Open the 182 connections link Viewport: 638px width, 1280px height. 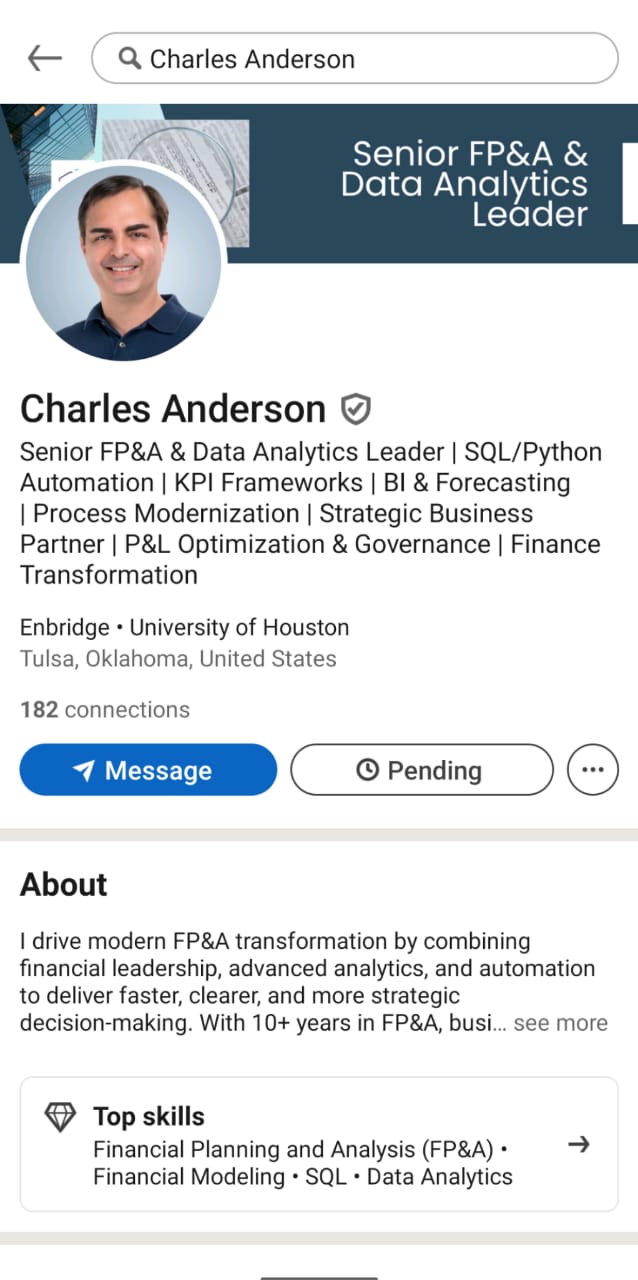105,710
